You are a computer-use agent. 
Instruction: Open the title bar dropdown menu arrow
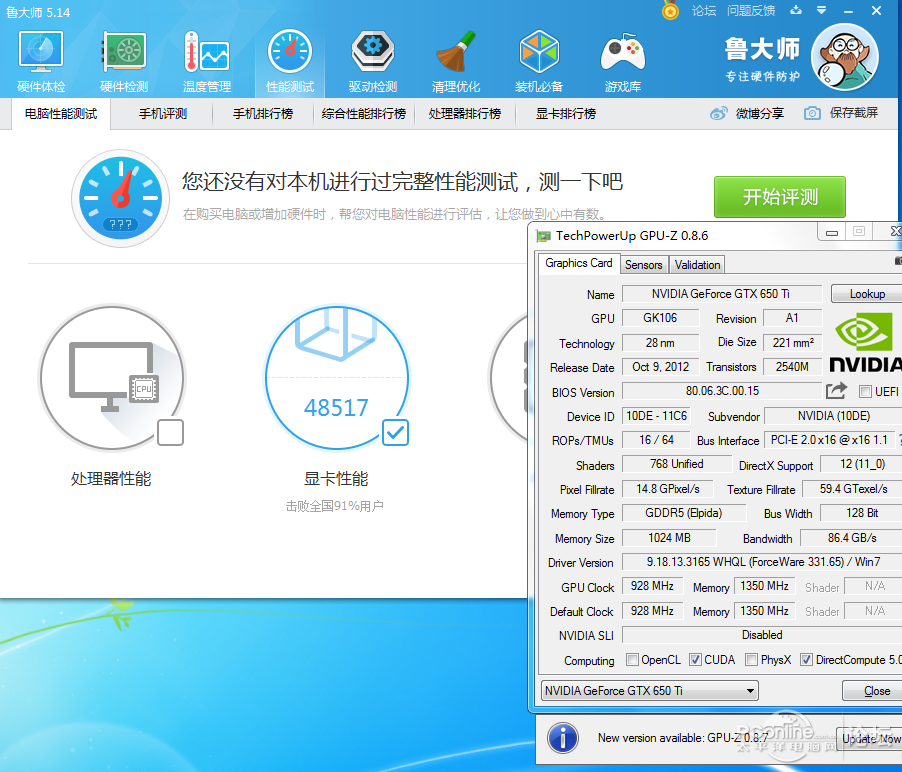pos(821,10)
